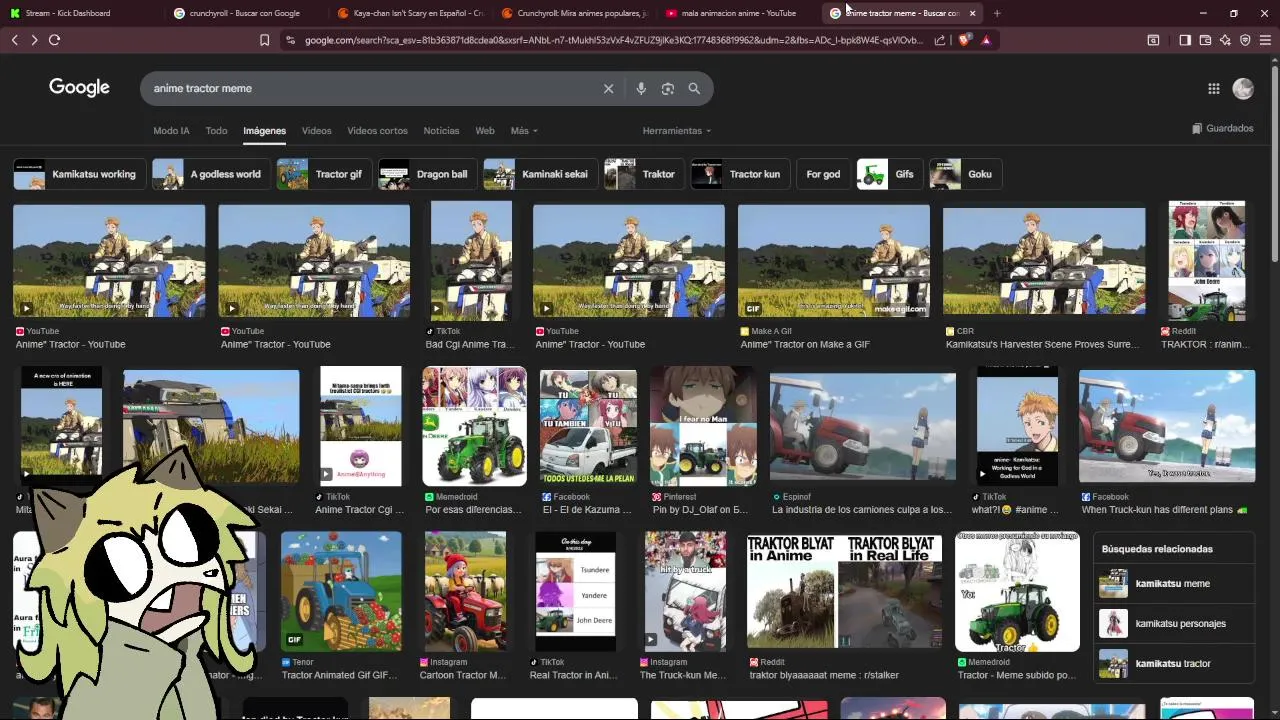Image resolution: width=1280 pixels, height=720 pixels.
Task: Open Todo results tab
Action: coord(216,131)
